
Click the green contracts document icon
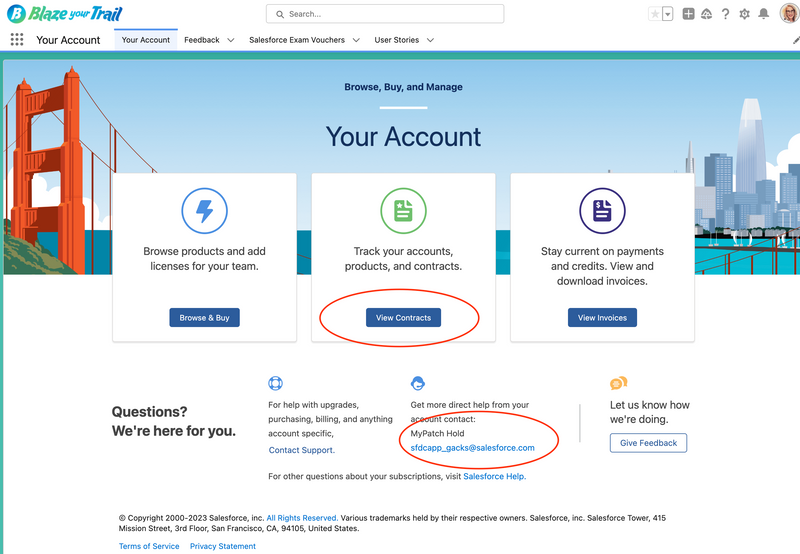[x=403, y=211]
